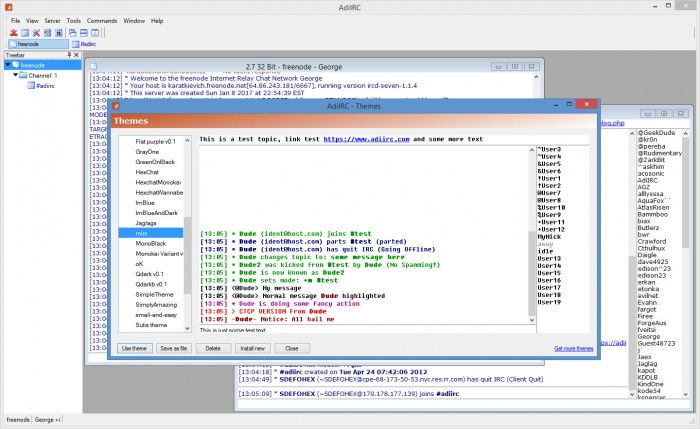Viewport: 700px width, 429px height.
Task: Click the theme list's down arrow
Action: coord(187,328)
